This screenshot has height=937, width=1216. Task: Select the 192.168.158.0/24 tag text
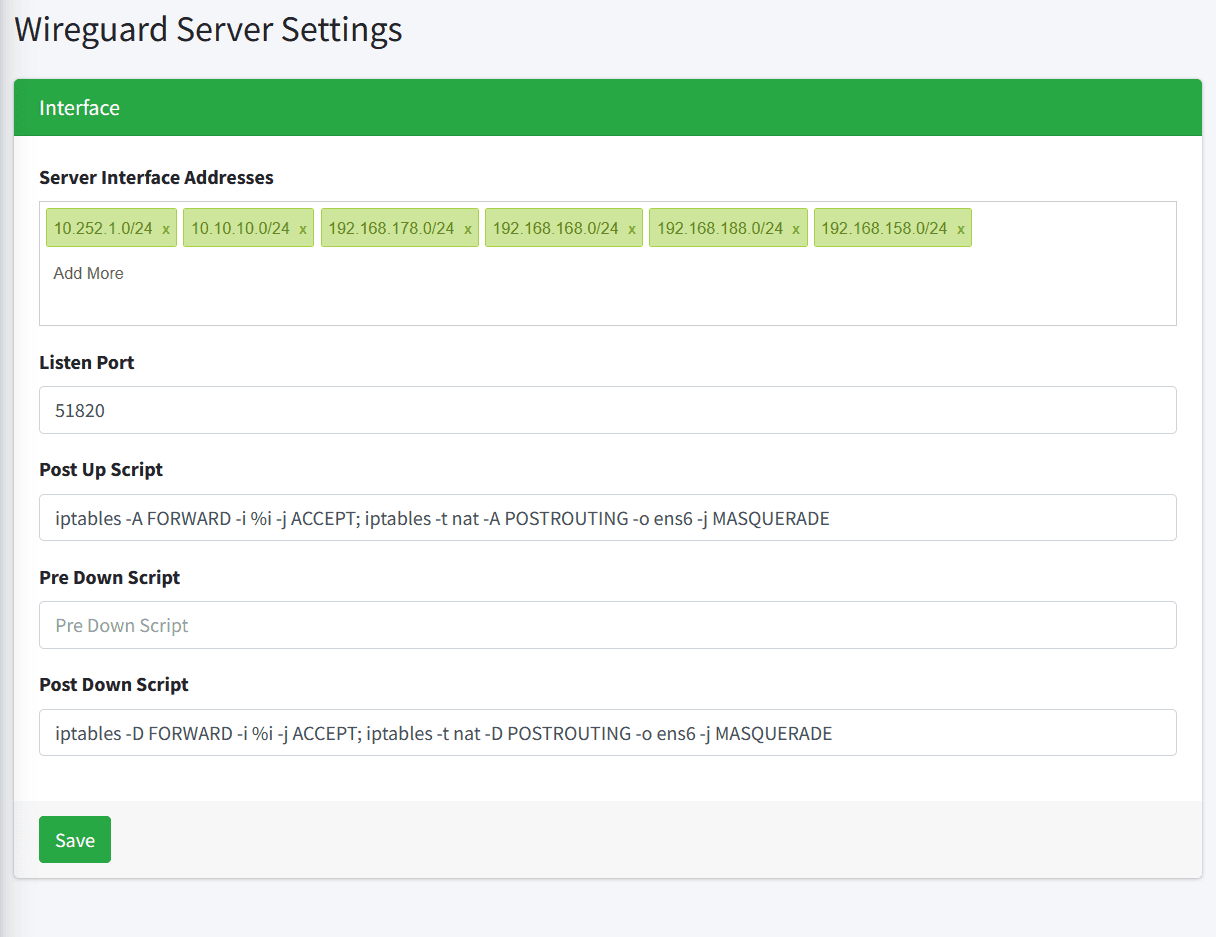(x=884, y=228)
